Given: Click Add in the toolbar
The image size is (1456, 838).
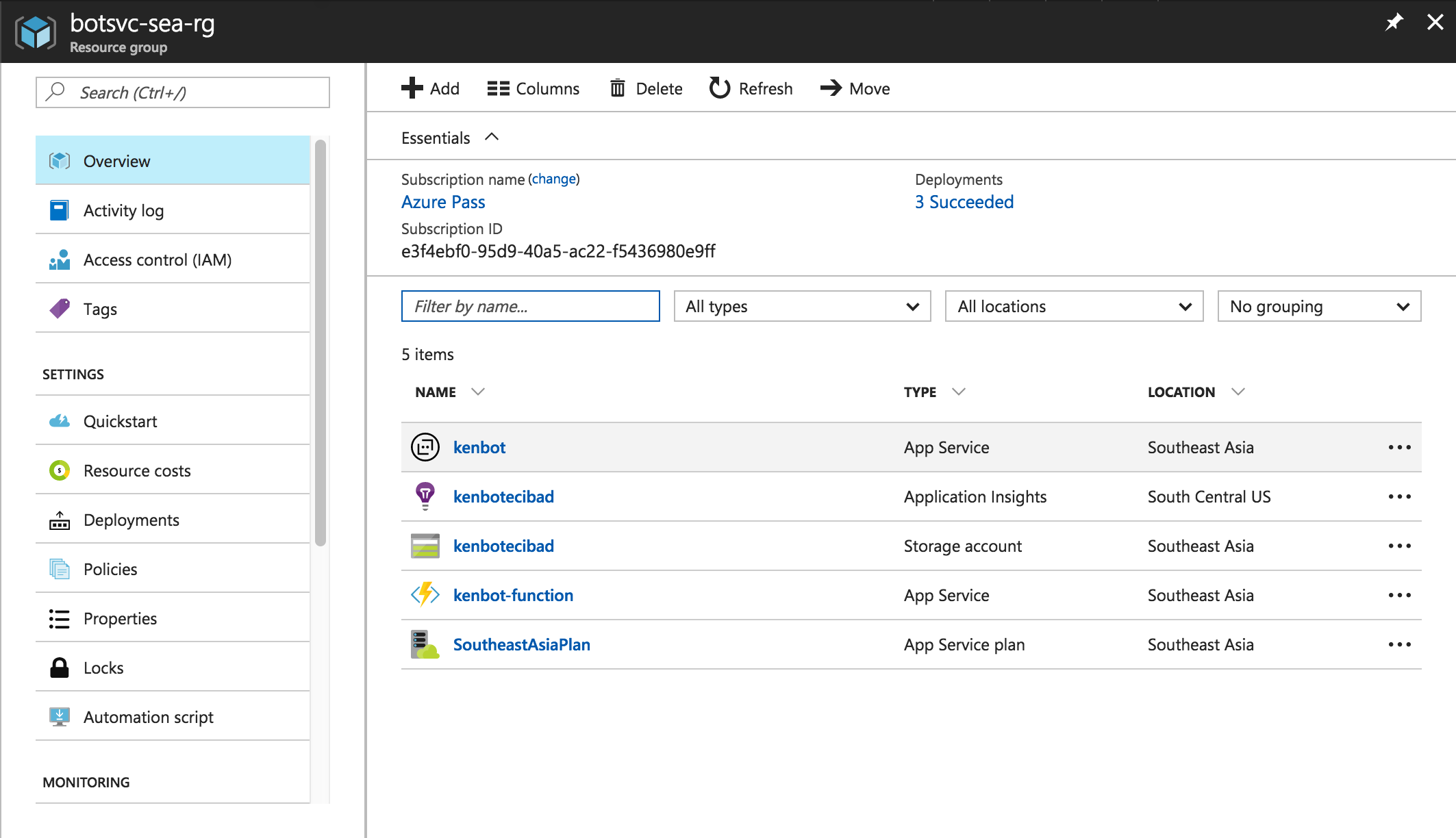Looking at the screenshot, I should pos(430,88).
